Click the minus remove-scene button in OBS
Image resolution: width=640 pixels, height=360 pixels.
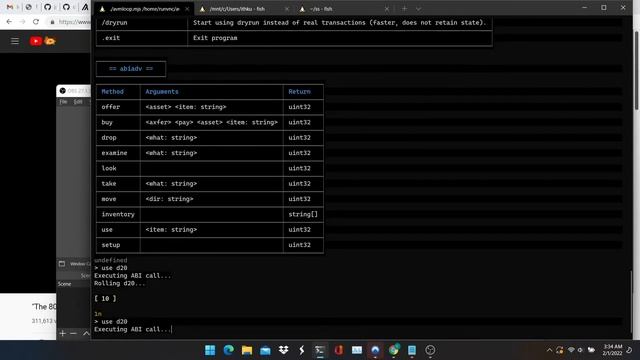tap(73, 333)
